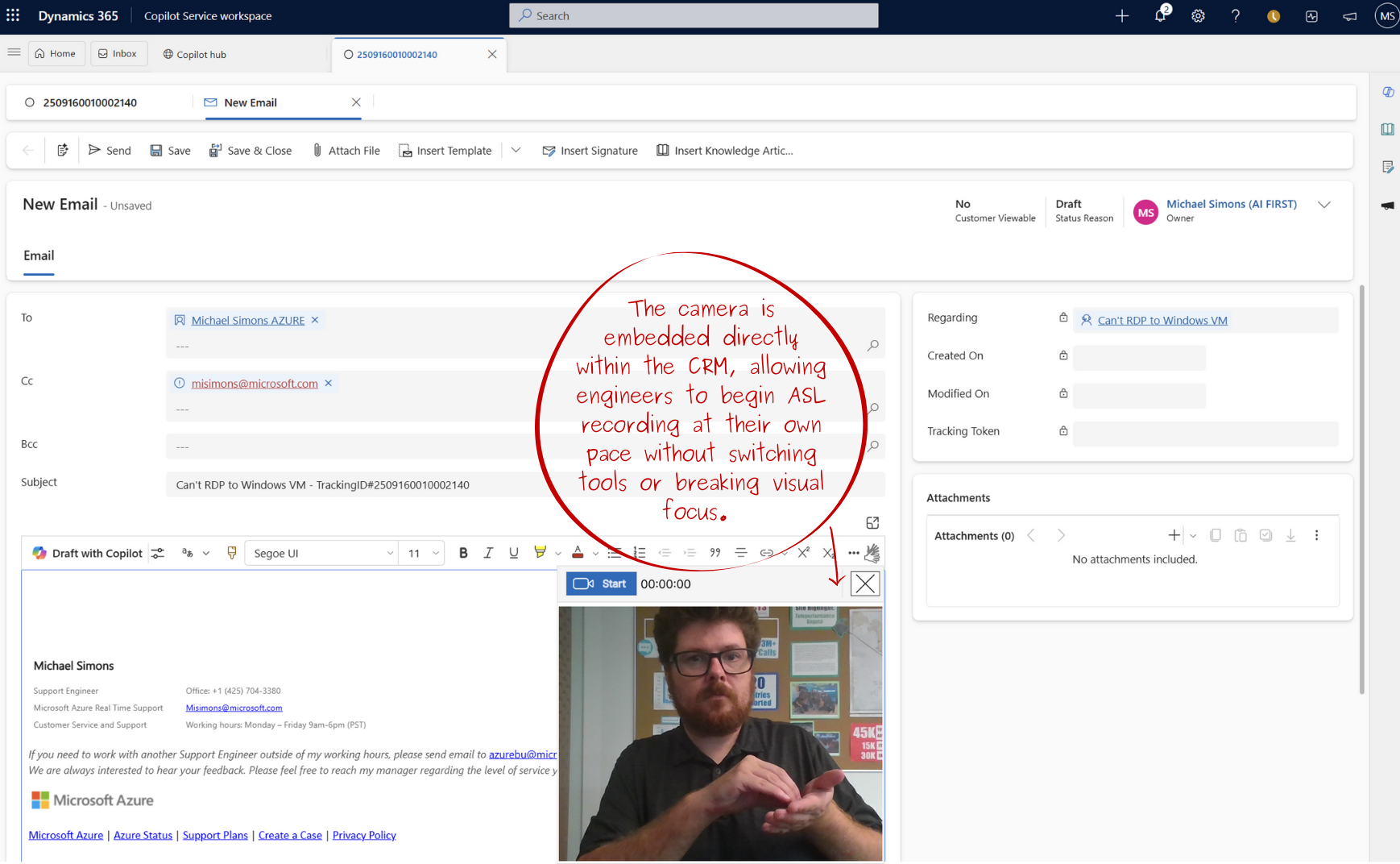Viewport: 1400px width, 864px height.
Task: Switch to the Copilot hub tab
Action: coord(193,54)
